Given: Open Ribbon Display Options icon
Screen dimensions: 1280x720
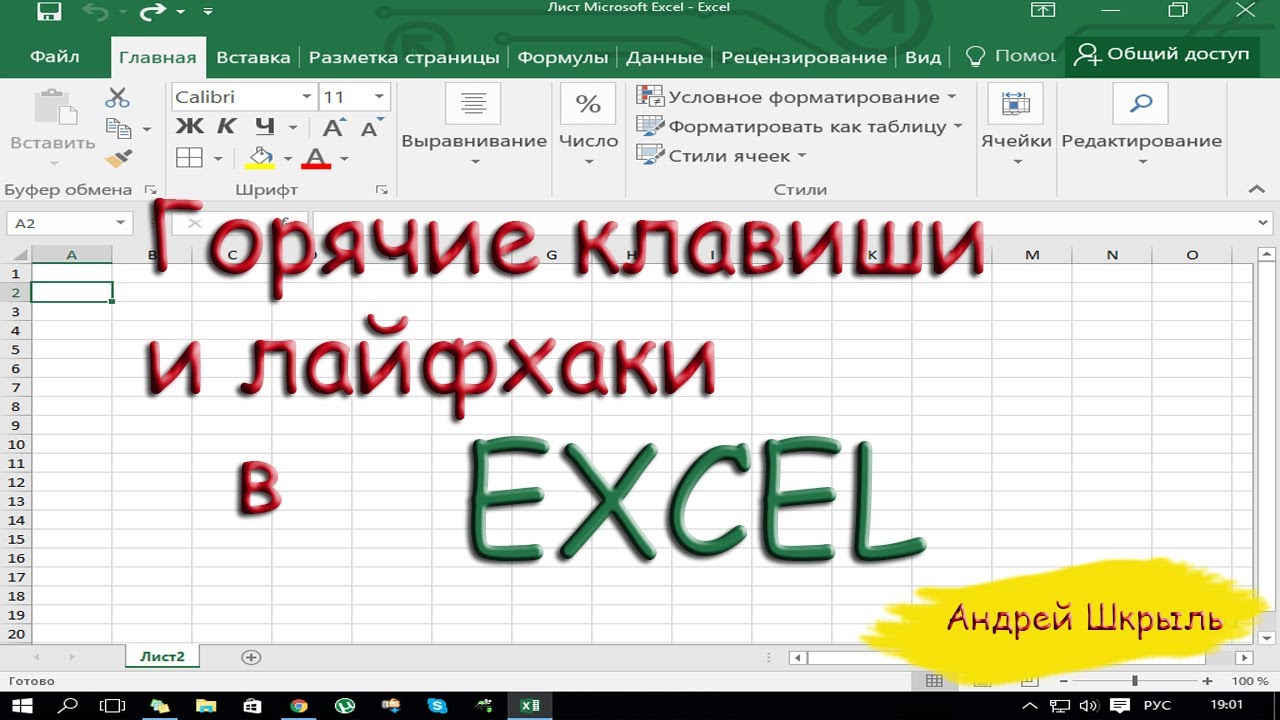Looking at the screenshot, I should click(x=1042, y=10).
